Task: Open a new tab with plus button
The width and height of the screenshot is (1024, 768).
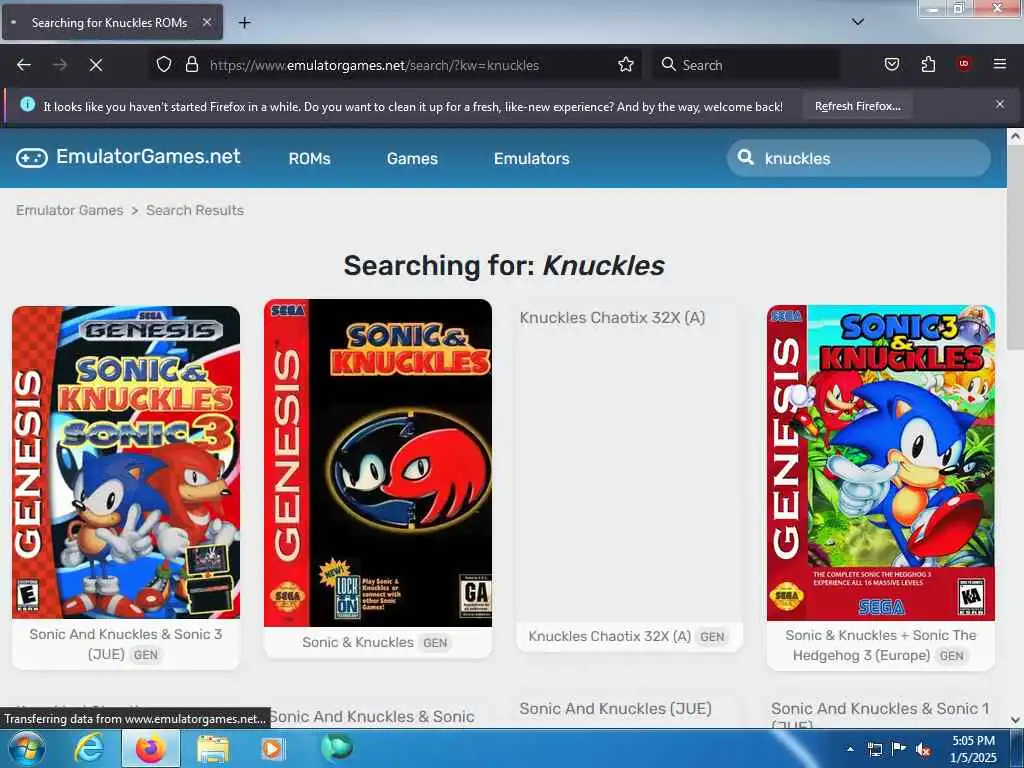Action: click(x=244, y=23)
